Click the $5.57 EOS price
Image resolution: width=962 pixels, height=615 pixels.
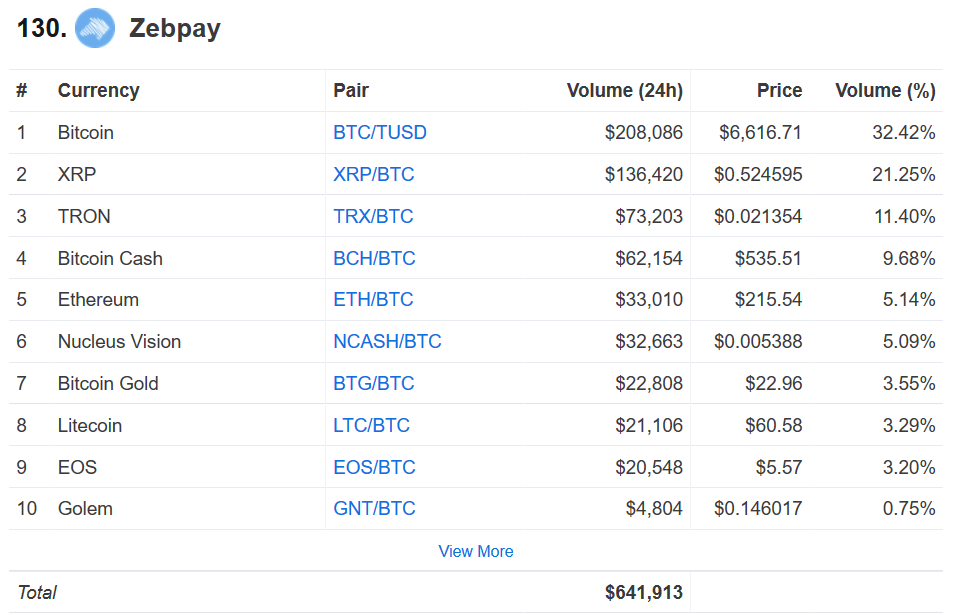click(x=779, y=467)
